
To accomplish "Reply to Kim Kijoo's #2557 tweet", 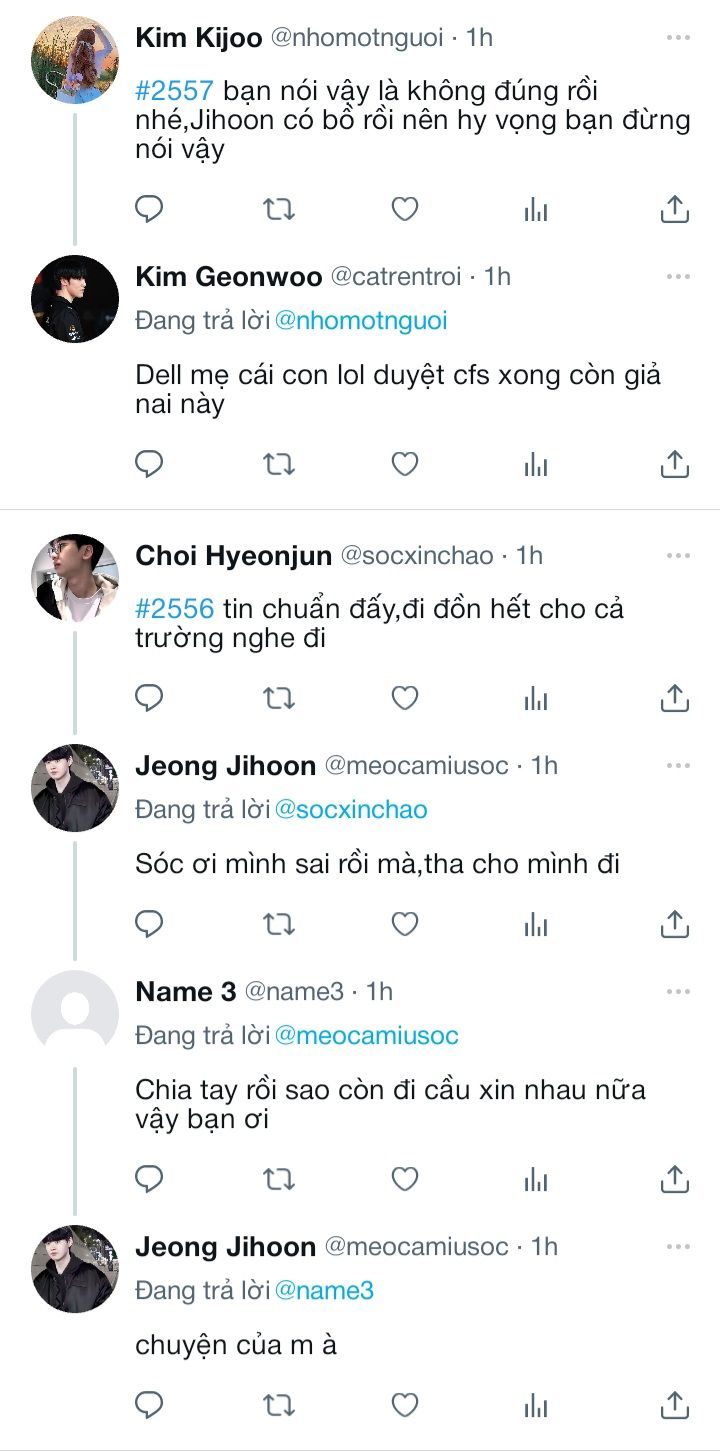I will point(149,209).
